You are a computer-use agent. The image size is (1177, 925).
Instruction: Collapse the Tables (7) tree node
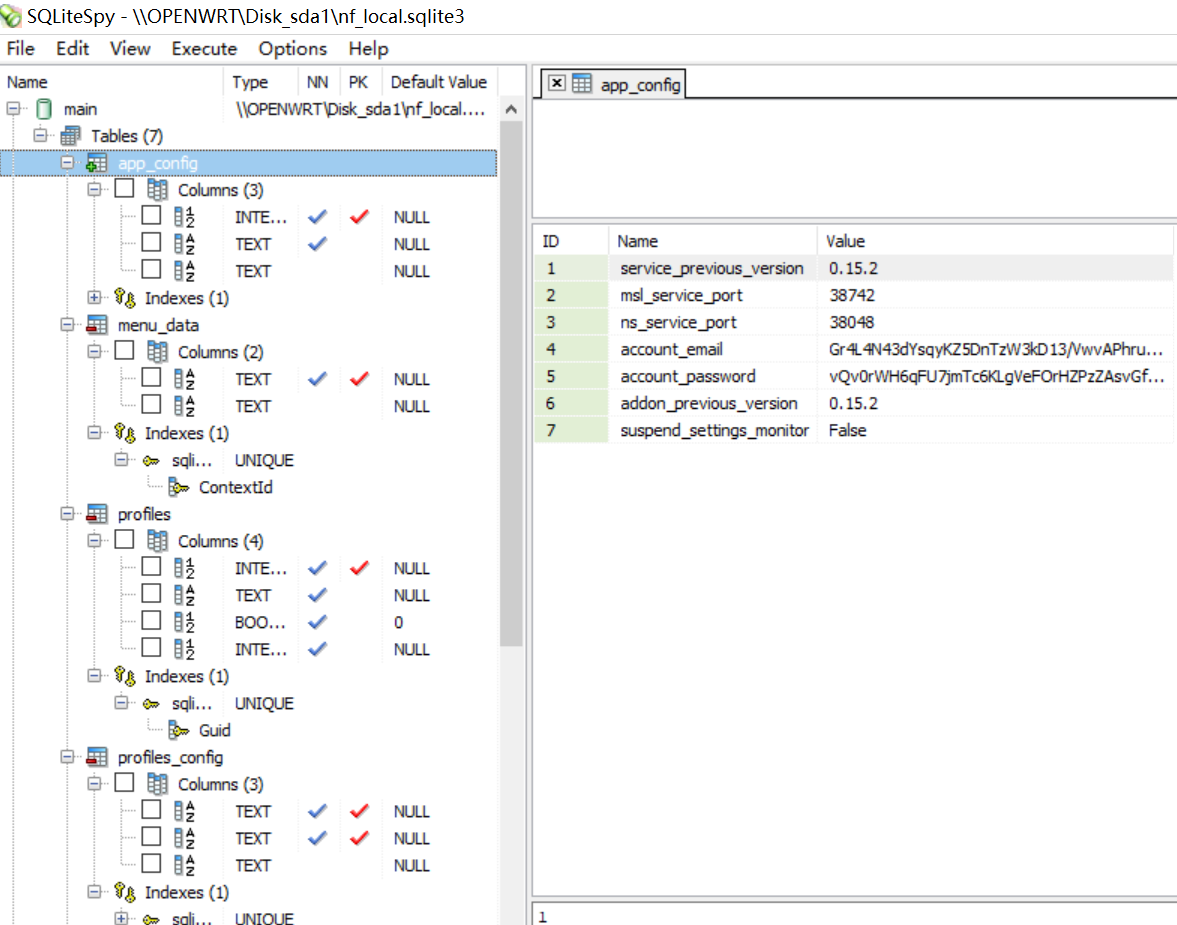[x=41, y=136]
